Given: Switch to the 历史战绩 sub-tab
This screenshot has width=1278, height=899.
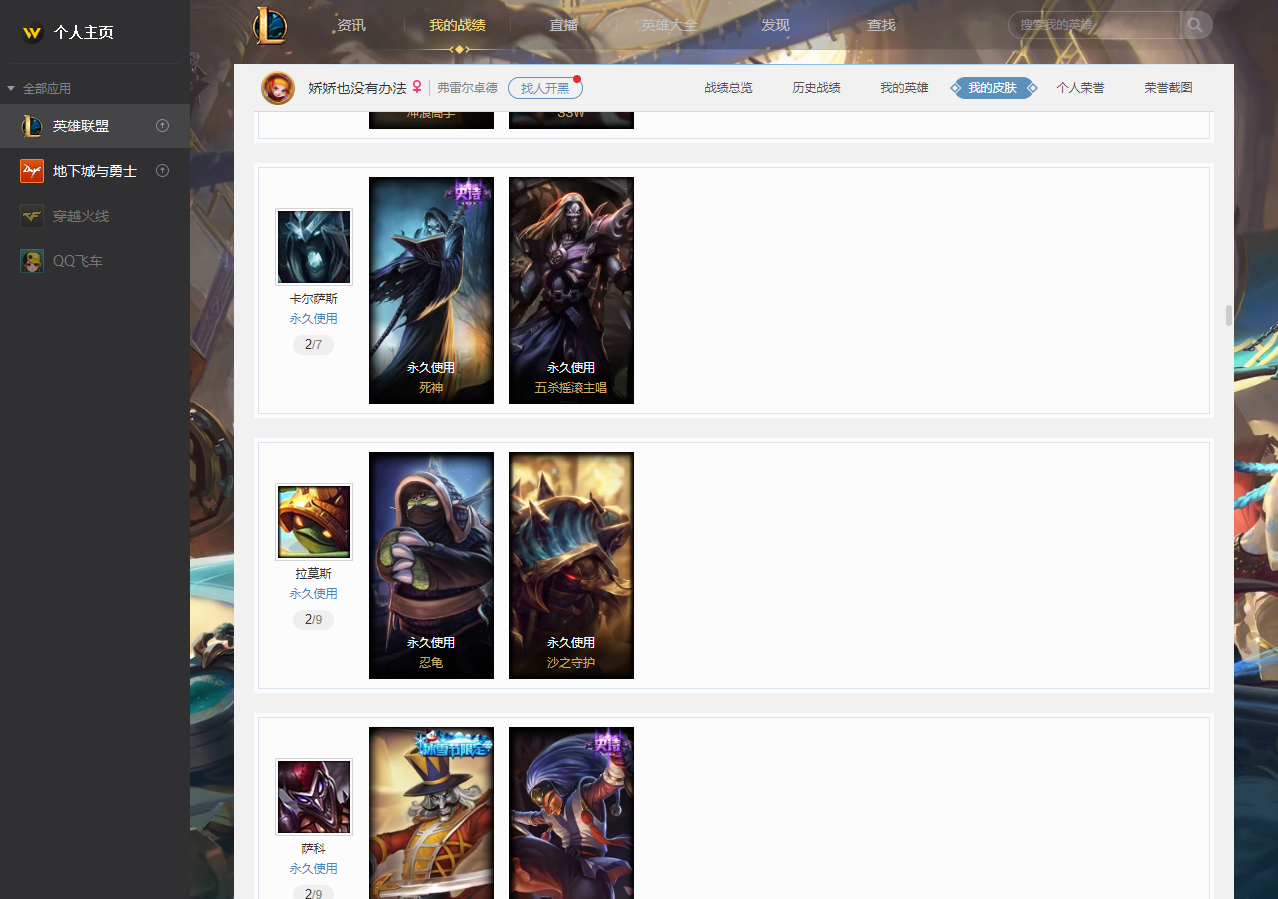Looking at the screenshot, I should pos(816,88).
